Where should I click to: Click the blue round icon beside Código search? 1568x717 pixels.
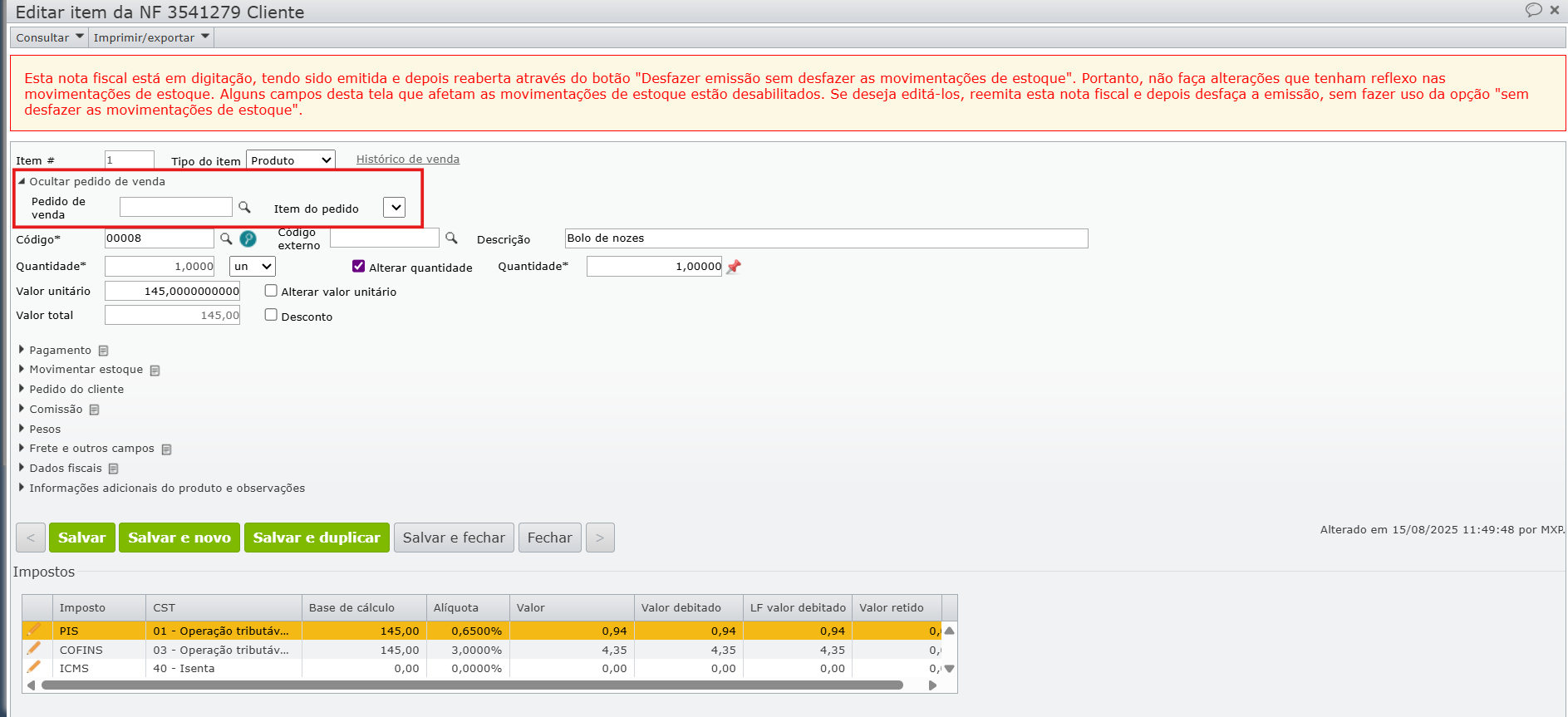248,239
